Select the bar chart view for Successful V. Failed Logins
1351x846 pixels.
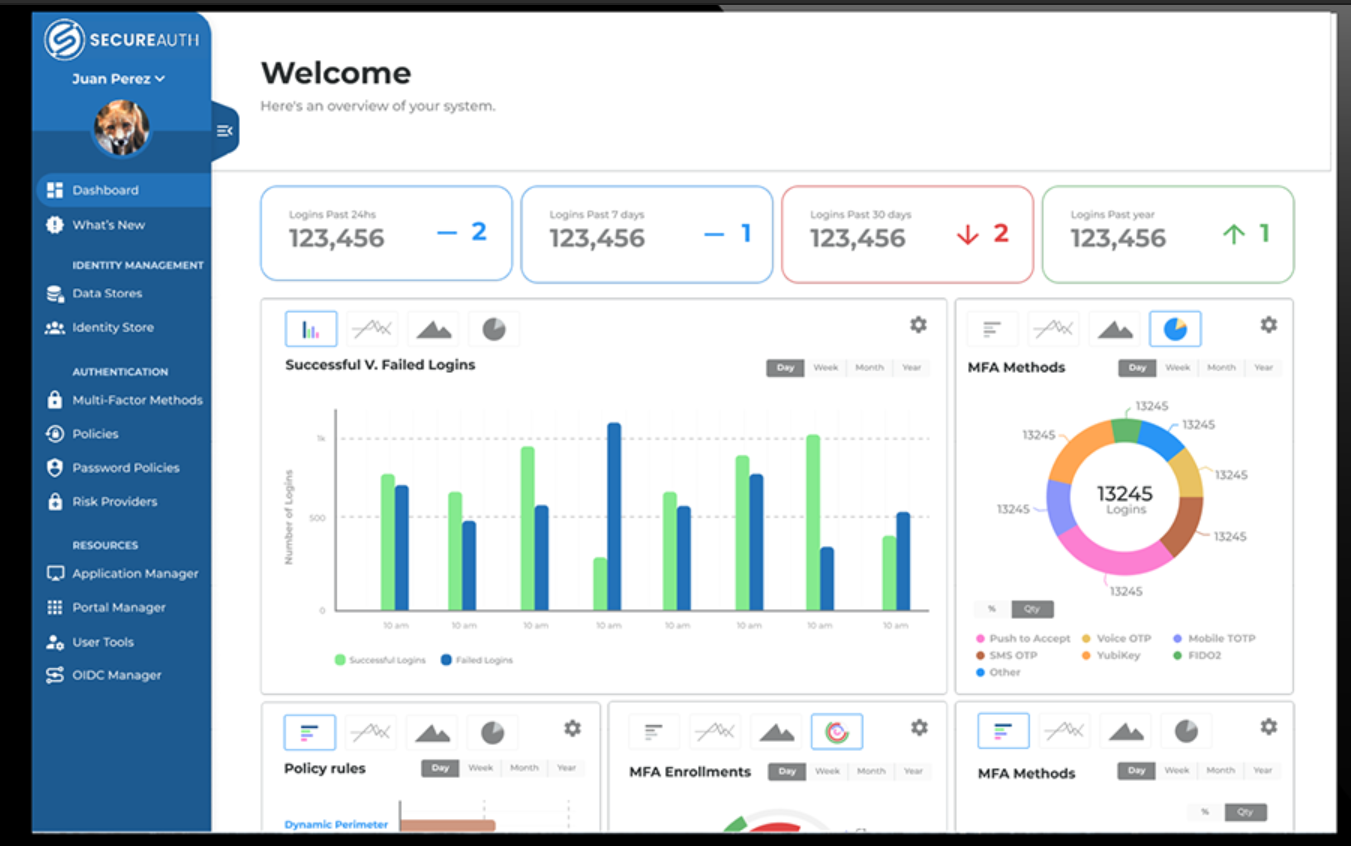(310, 328)
